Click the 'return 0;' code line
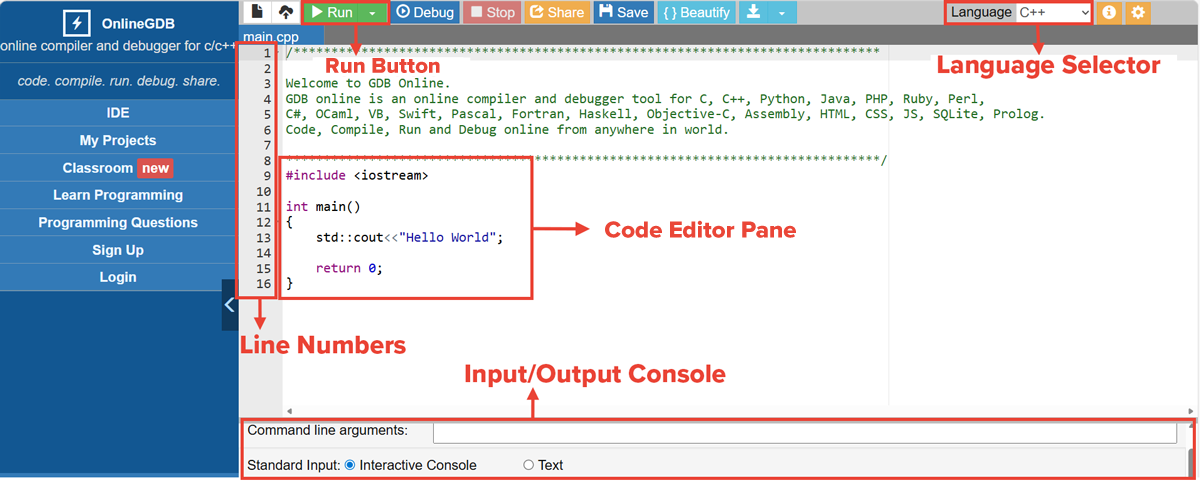 pos(349,269)
